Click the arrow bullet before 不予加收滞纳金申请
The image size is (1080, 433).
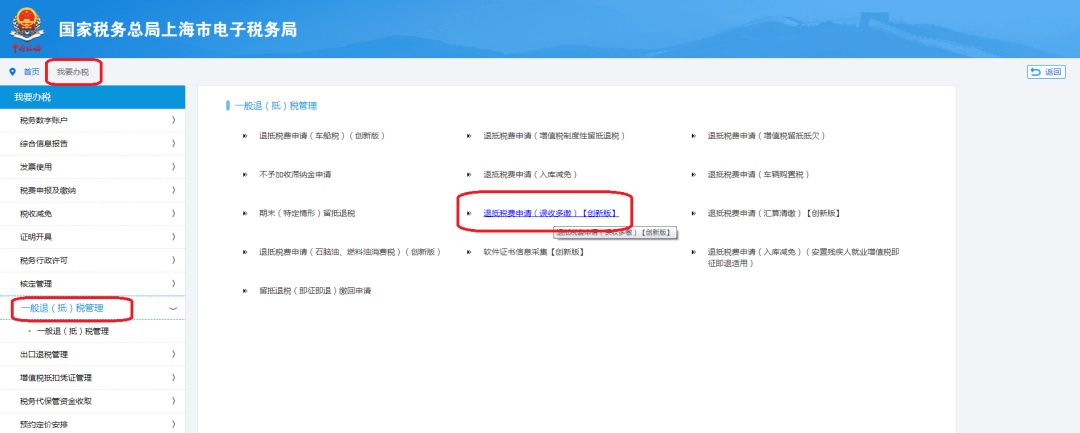(x=244, y=174)
